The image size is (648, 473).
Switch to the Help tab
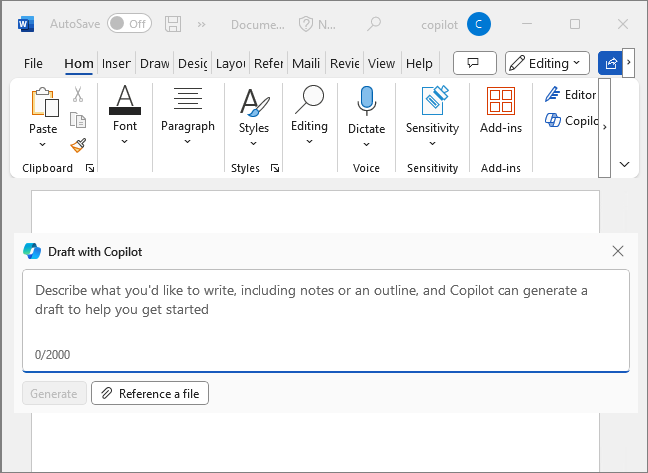click(419, 64)
